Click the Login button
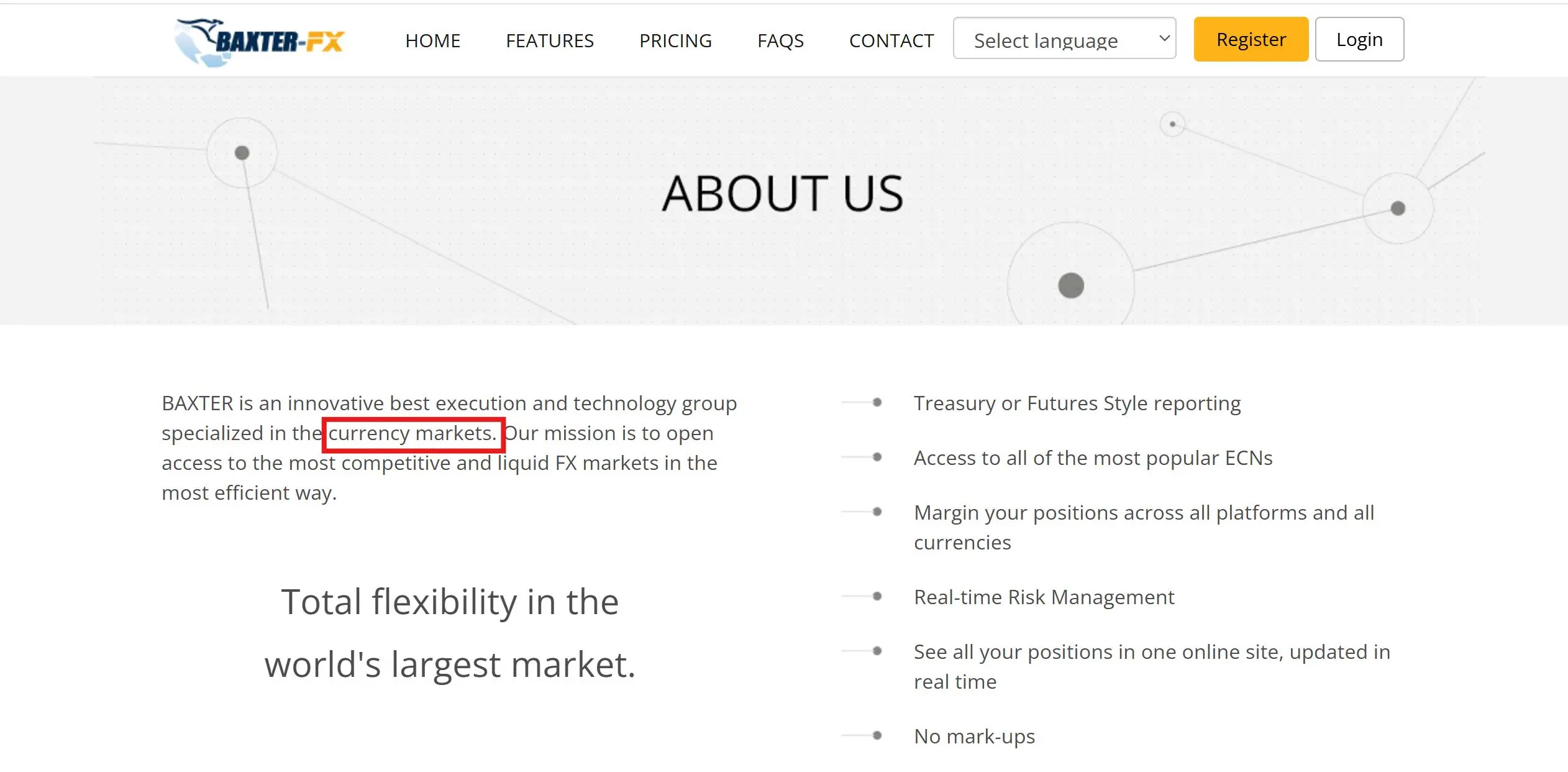Viewport: 1568px width, 772px height. pyautogui.click(x=1359, y=39)
